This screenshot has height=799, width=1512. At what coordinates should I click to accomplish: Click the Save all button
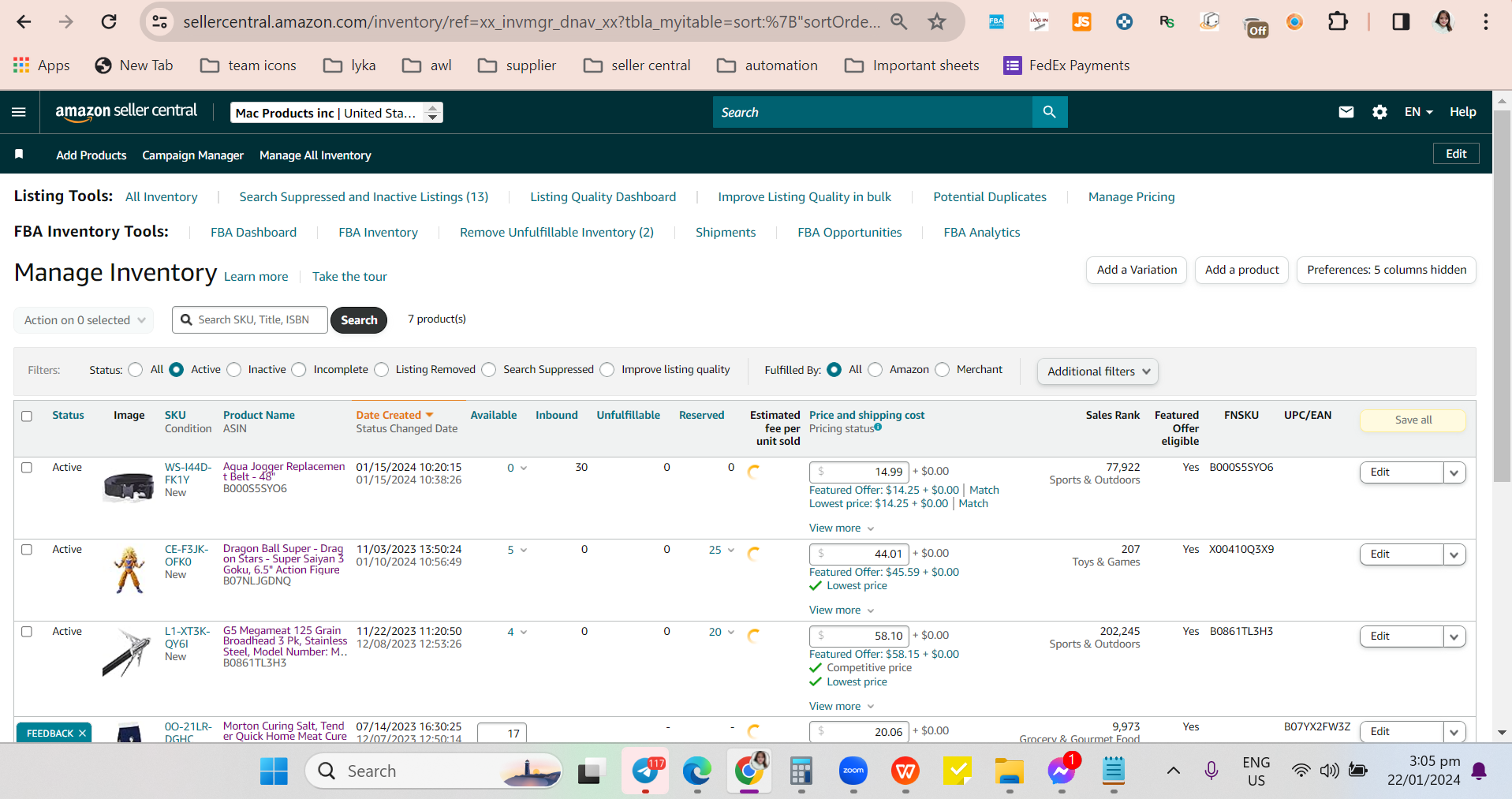click(1413, 420)
